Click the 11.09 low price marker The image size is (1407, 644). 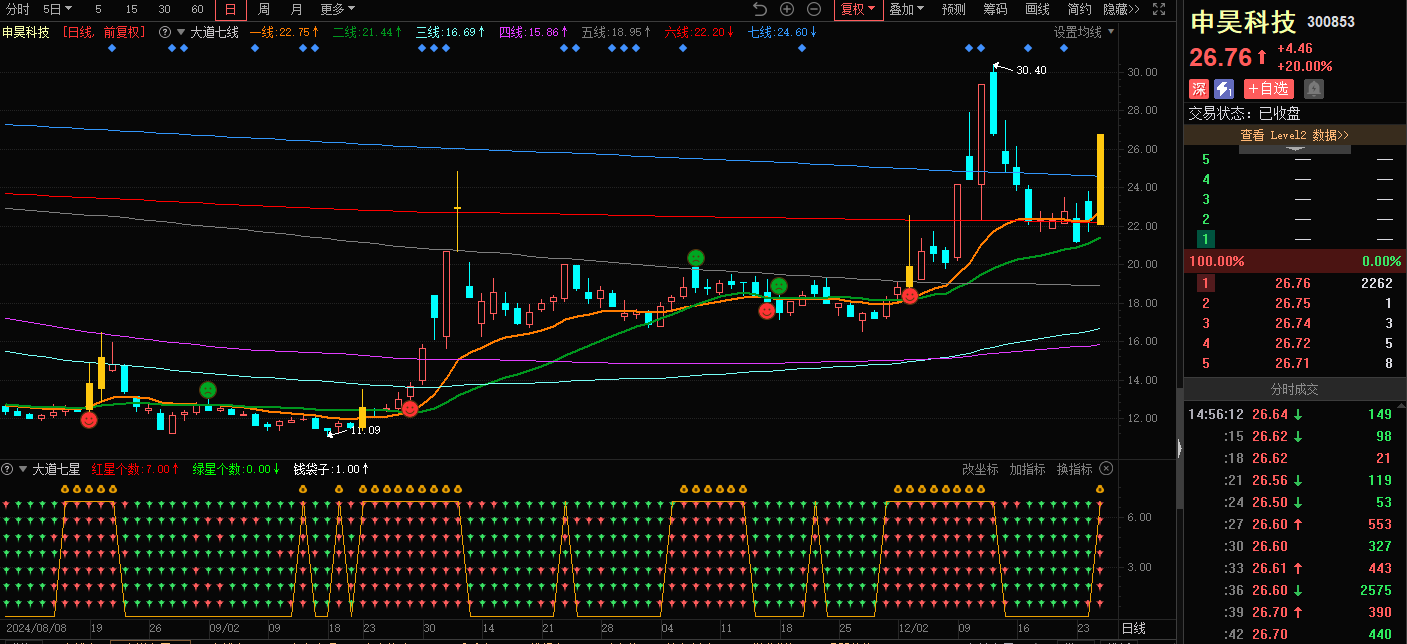point(366,430)
